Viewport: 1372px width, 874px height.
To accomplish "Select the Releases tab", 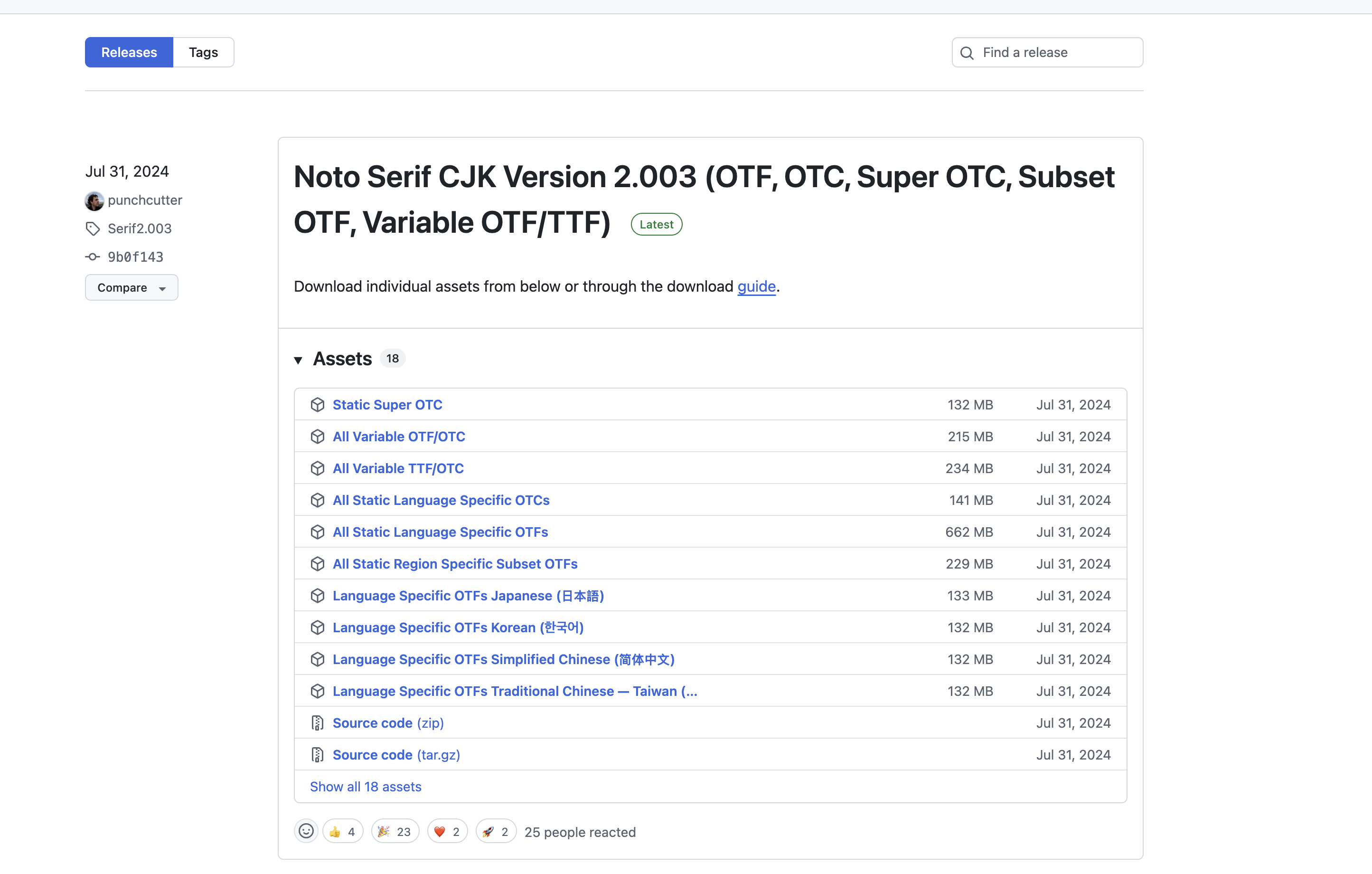I will (129, 52).
